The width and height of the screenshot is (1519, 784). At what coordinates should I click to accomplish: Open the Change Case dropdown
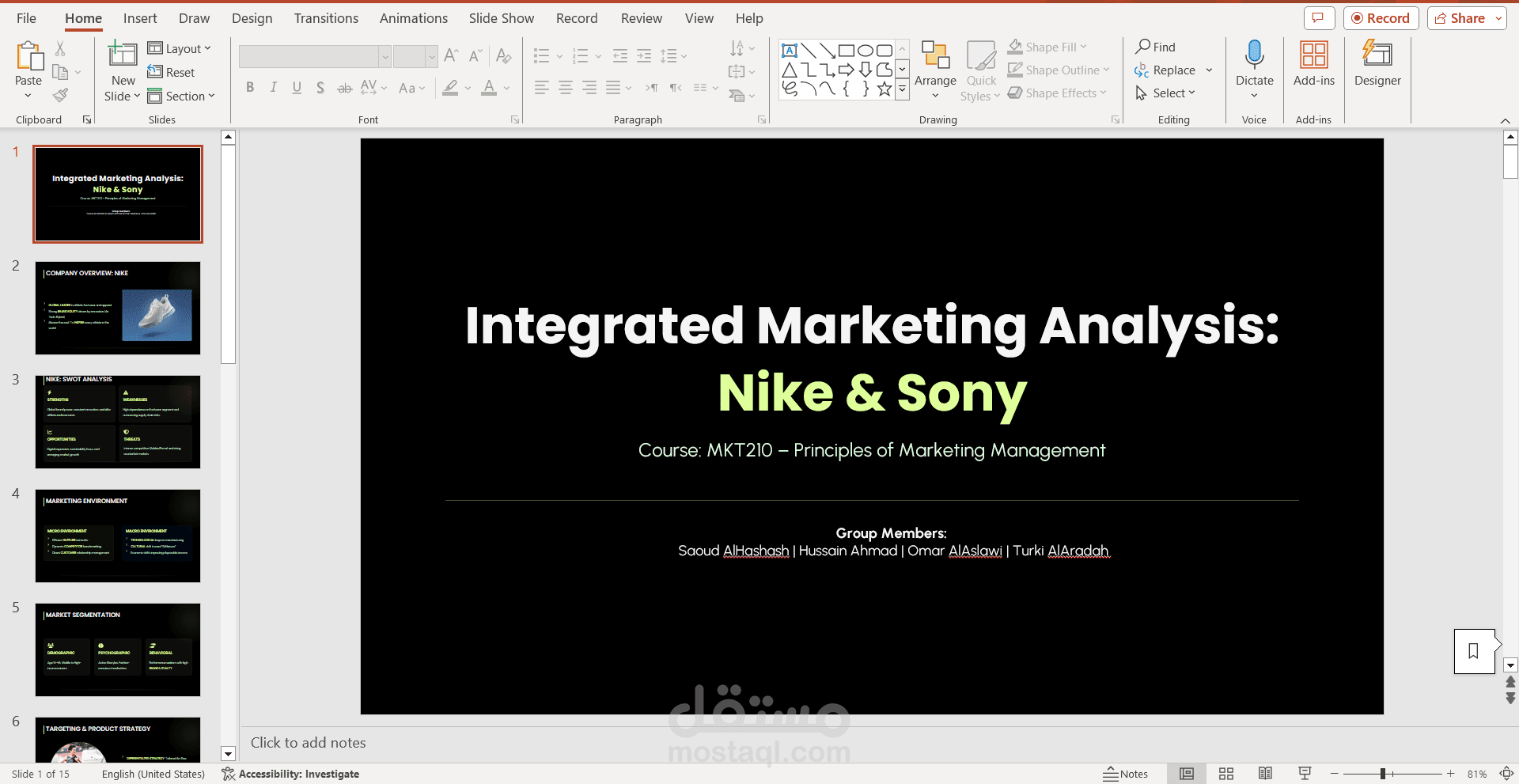pyautogui.click(x=411, y=88)
